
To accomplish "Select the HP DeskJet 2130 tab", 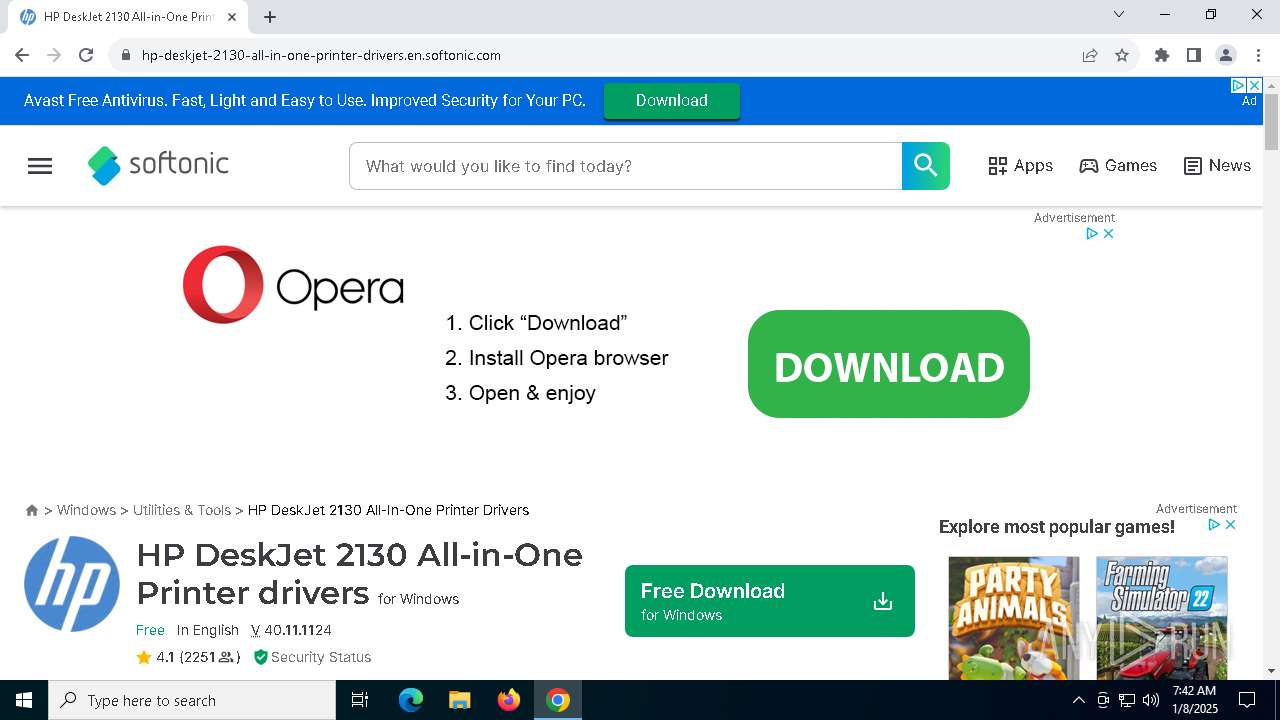I will pyautogui.click(x=128, y=17).
